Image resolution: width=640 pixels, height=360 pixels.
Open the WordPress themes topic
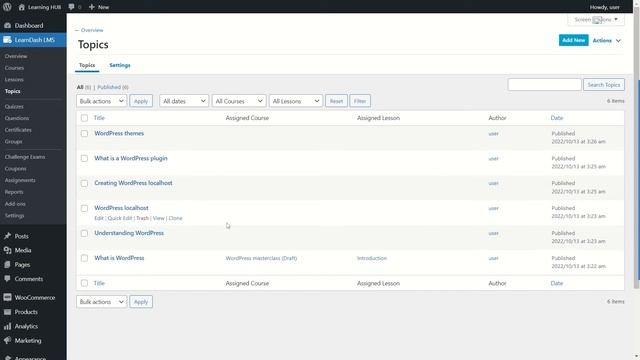119,133
